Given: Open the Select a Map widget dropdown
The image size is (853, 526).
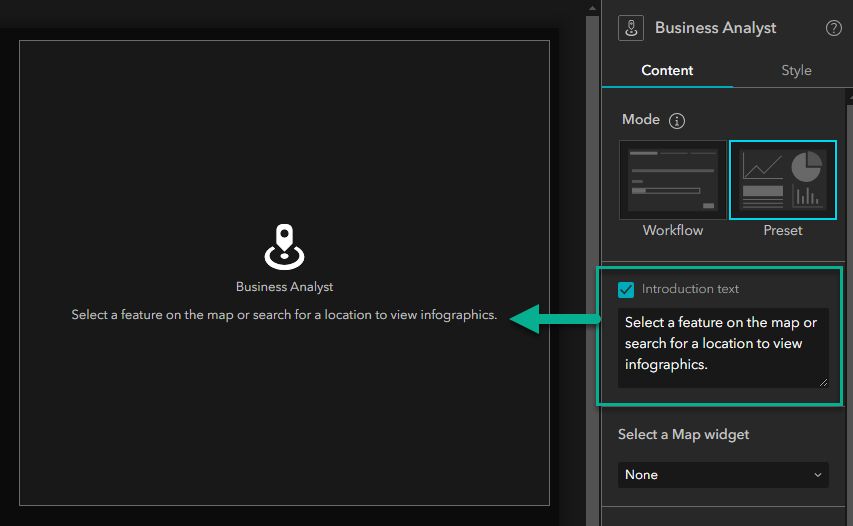Looking at the screenshot, I should coord(723,475).
